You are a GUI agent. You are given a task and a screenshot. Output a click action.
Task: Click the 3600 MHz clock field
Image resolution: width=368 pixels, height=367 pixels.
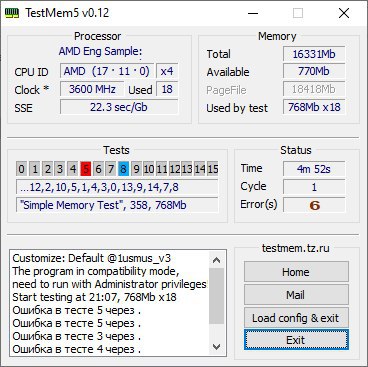pyautogui.click(x=92, y=89)
